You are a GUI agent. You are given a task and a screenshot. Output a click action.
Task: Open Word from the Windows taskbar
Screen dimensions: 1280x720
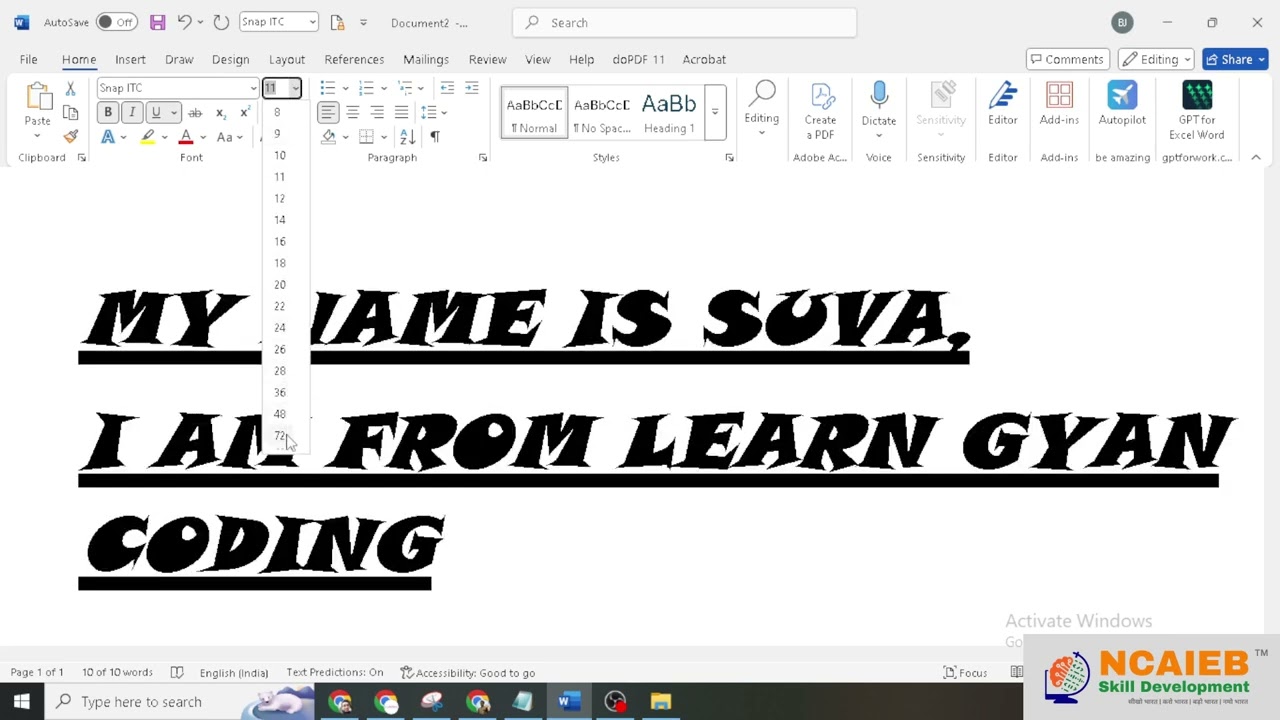pos(568,702)
